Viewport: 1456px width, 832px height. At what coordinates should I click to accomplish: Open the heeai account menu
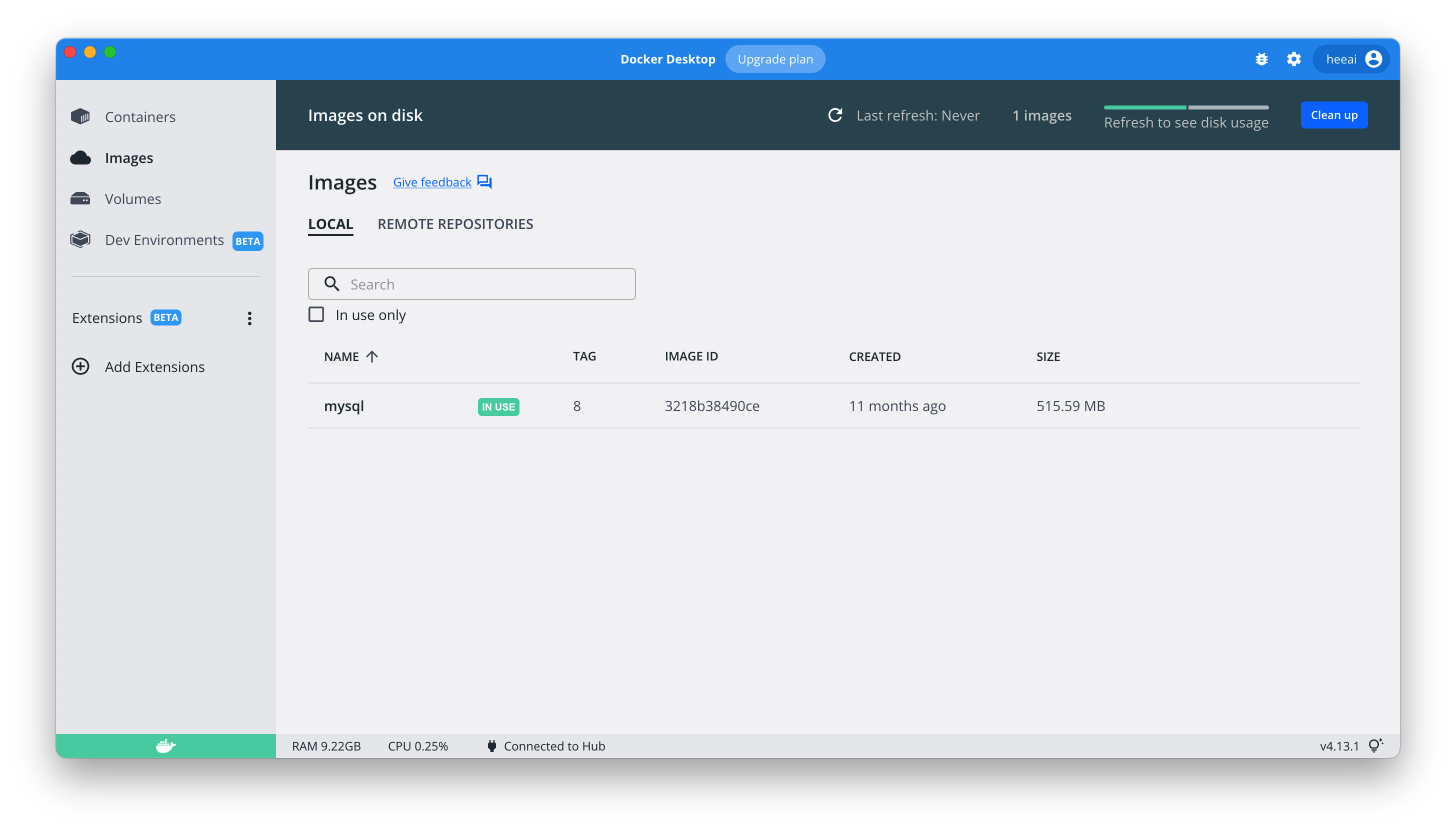click(1352, 59)
